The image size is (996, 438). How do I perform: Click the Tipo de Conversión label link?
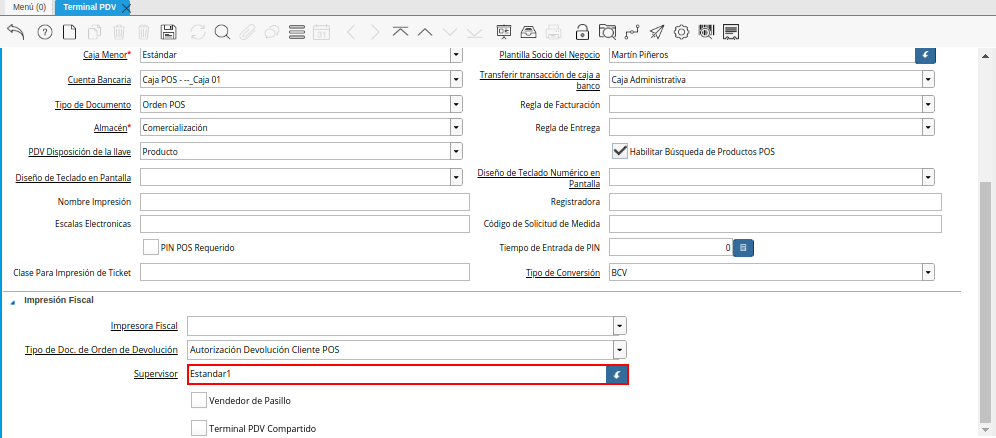(x=563, y=272)
